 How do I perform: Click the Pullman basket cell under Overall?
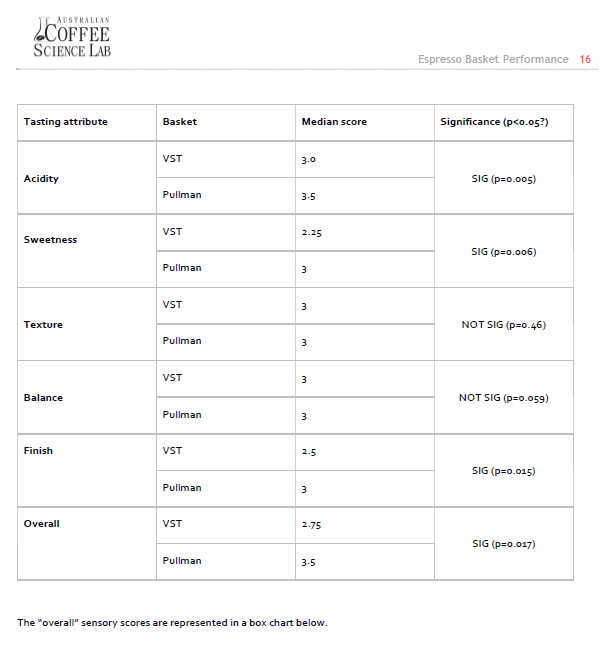[182, 561]
